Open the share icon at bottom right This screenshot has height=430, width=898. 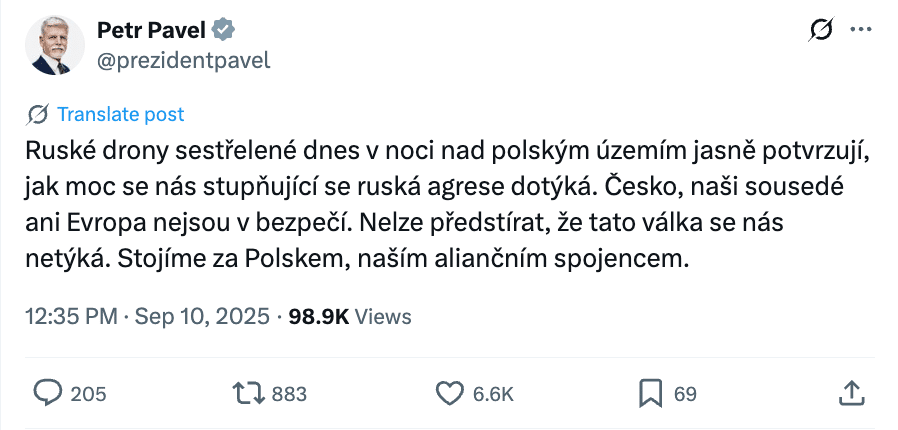coord(850,393)
